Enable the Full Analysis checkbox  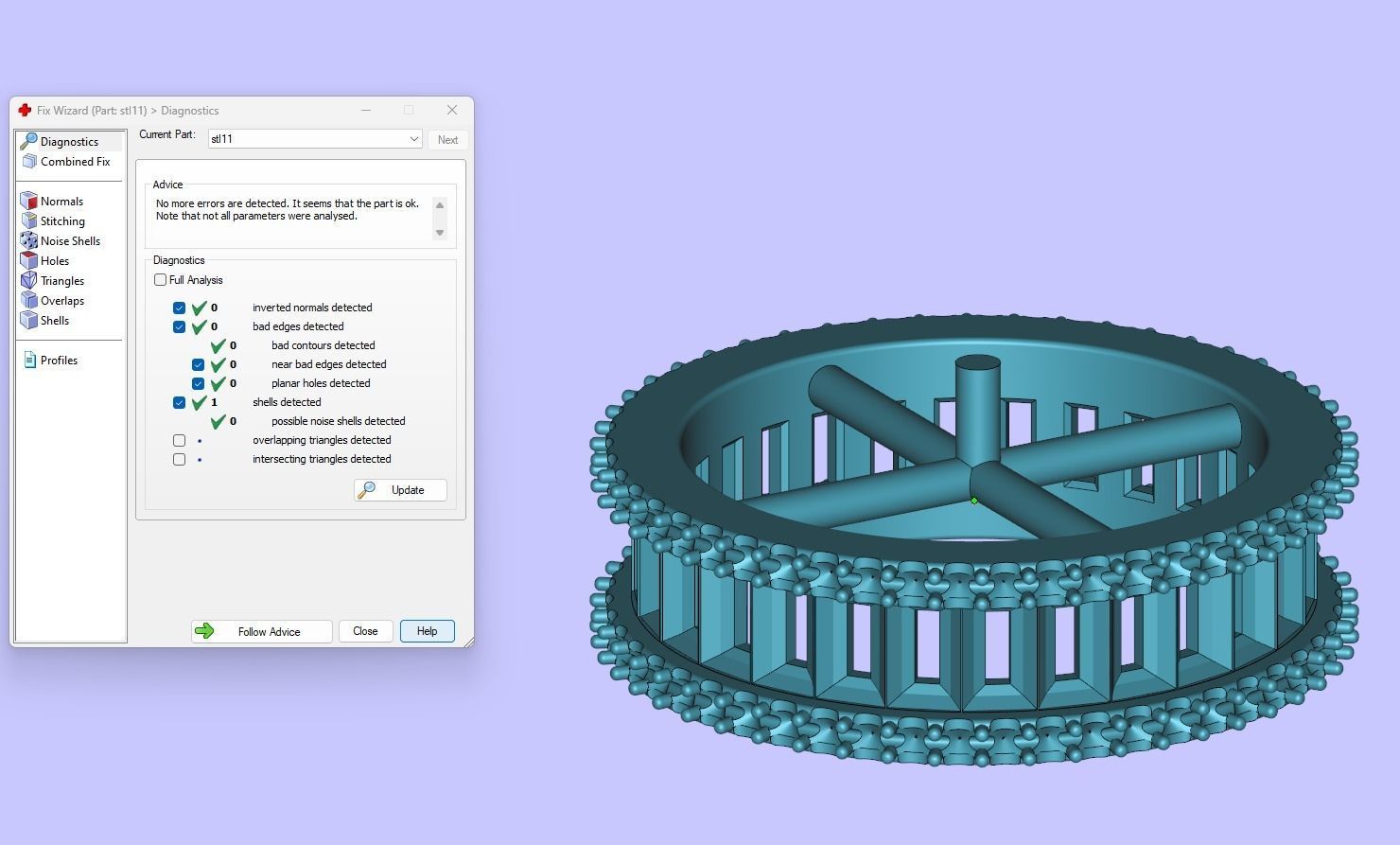click(160, 280)
